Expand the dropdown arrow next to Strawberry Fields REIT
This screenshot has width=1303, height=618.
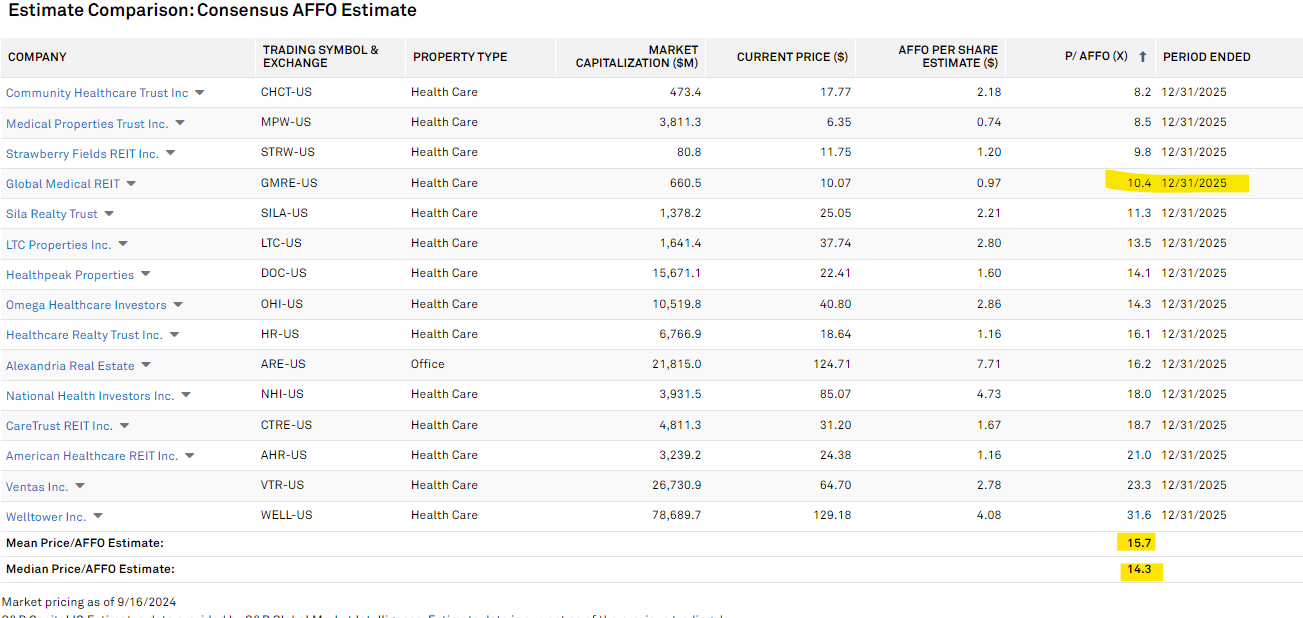tap(170, 153)
